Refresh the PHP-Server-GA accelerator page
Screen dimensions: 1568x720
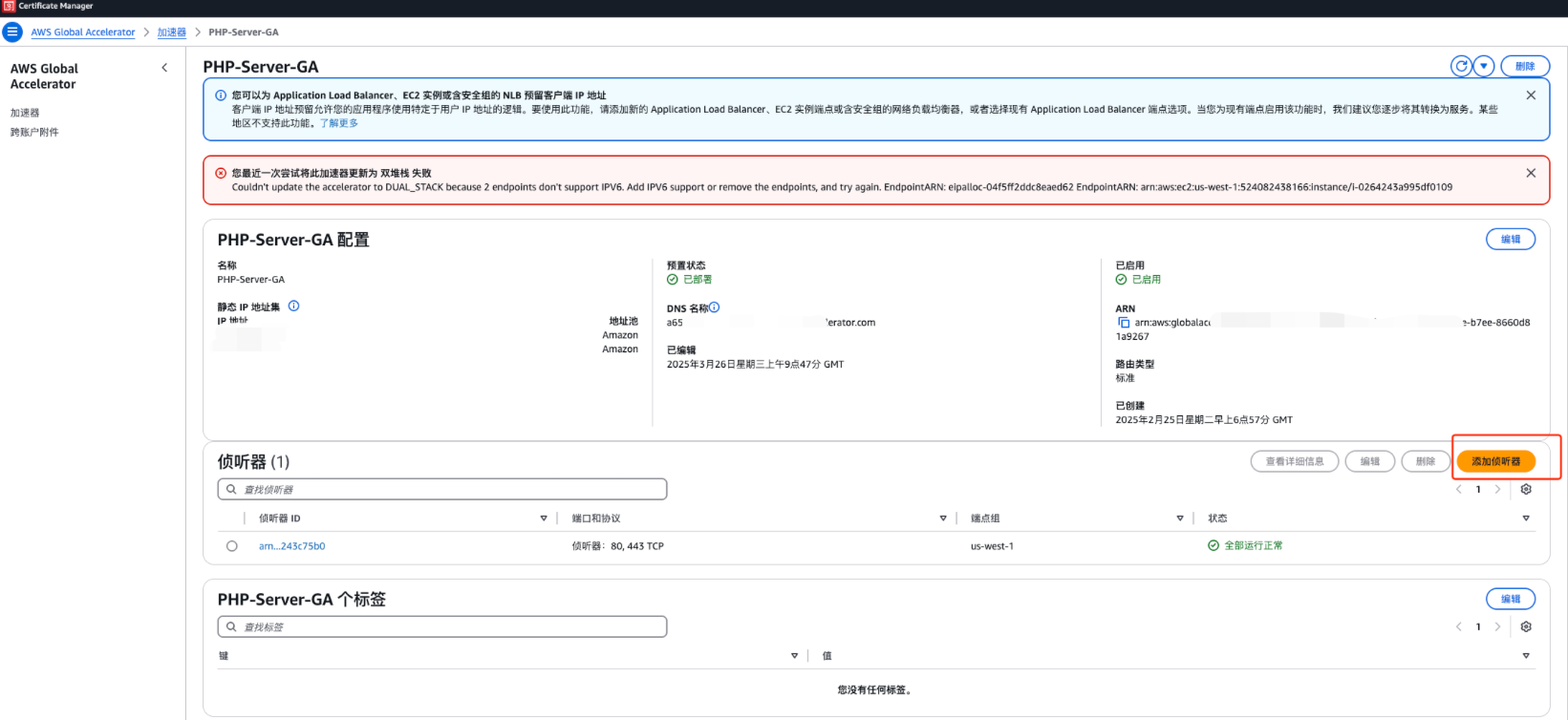tap(1461, 66)
